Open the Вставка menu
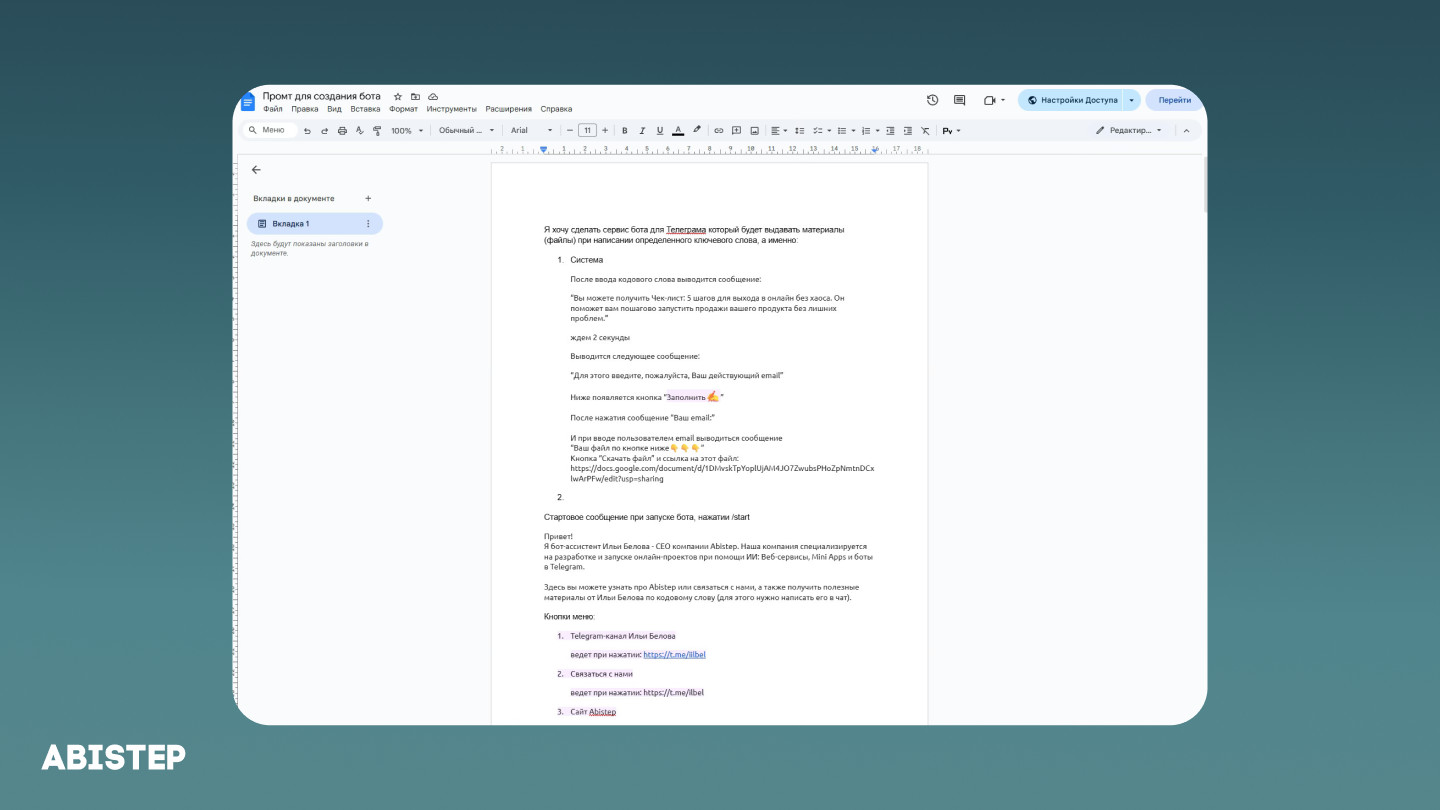This screenshot has width=1440, height=810. pyautogui.click(x=365, y=109)
